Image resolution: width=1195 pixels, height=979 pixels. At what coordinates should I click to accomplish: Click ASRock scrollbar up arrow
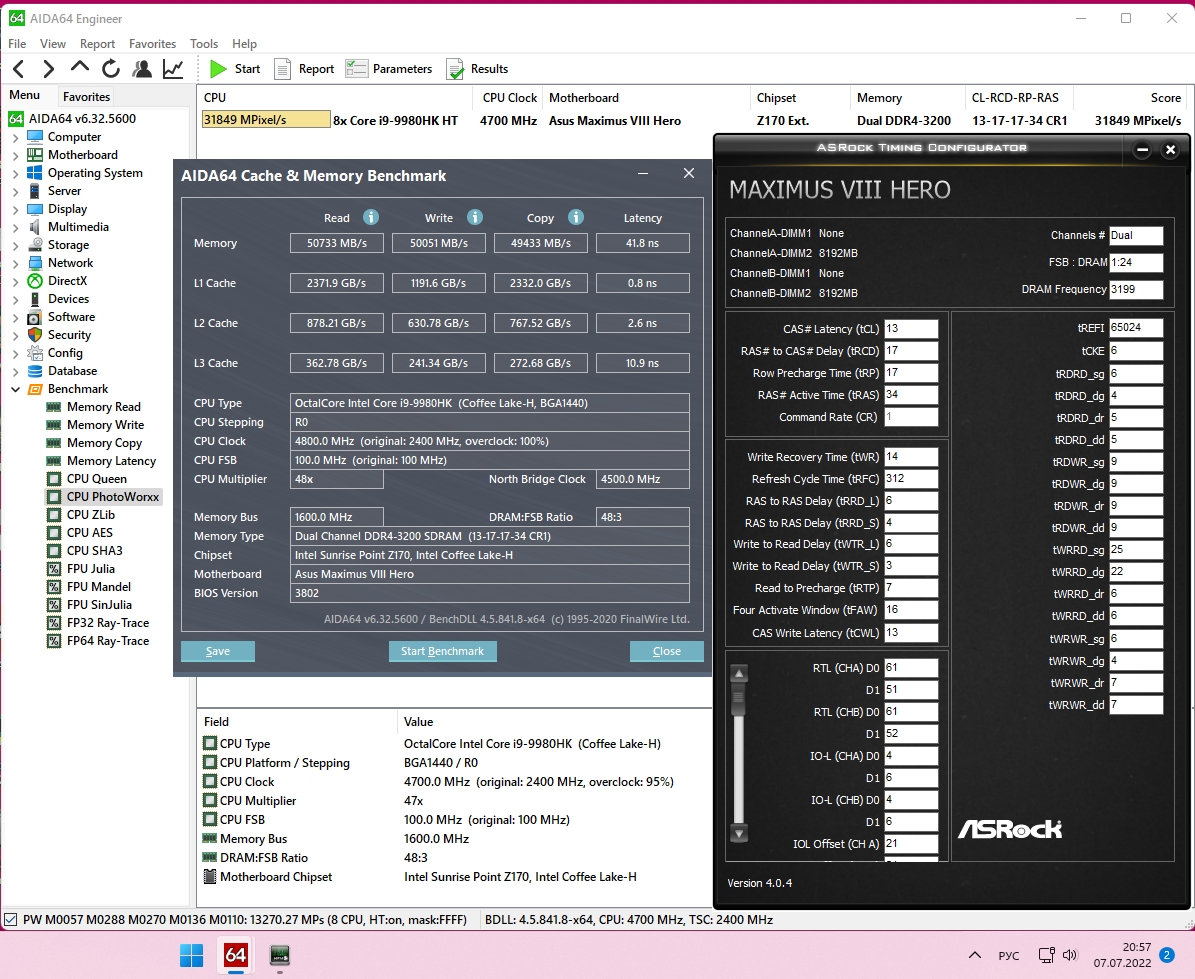click(738, 673)
